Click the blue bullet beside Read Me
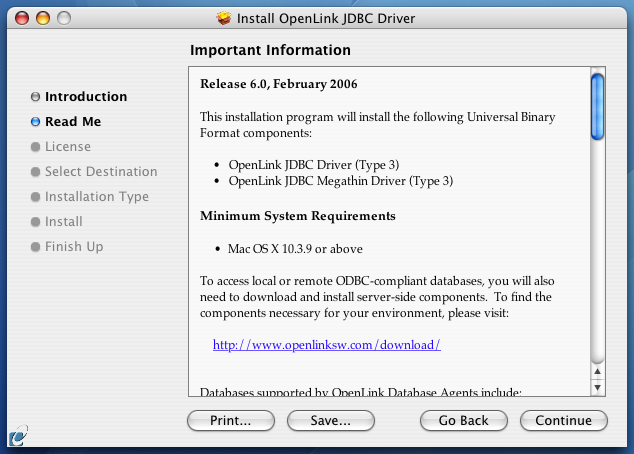Screen dimensions: 634x454 [x=36, y=122]
